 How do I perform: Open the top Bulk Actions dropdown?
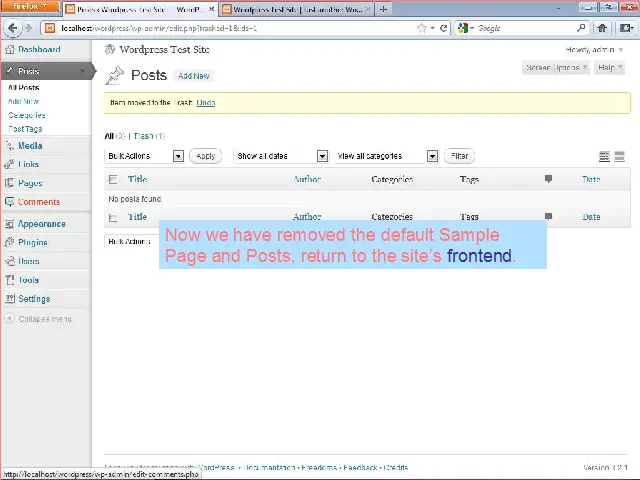(145, 156)
